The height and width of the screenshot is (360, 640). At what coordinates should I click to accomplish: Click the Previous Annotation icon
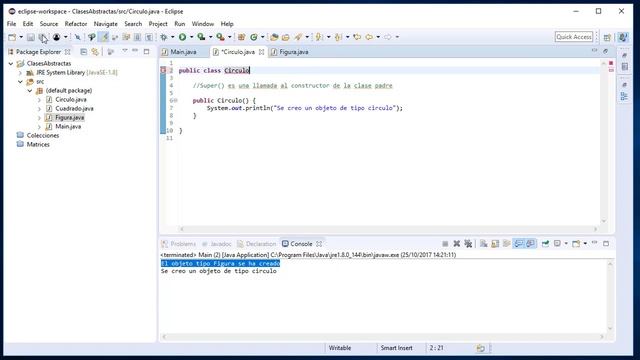pyautogui.click(x=338, y=37)
